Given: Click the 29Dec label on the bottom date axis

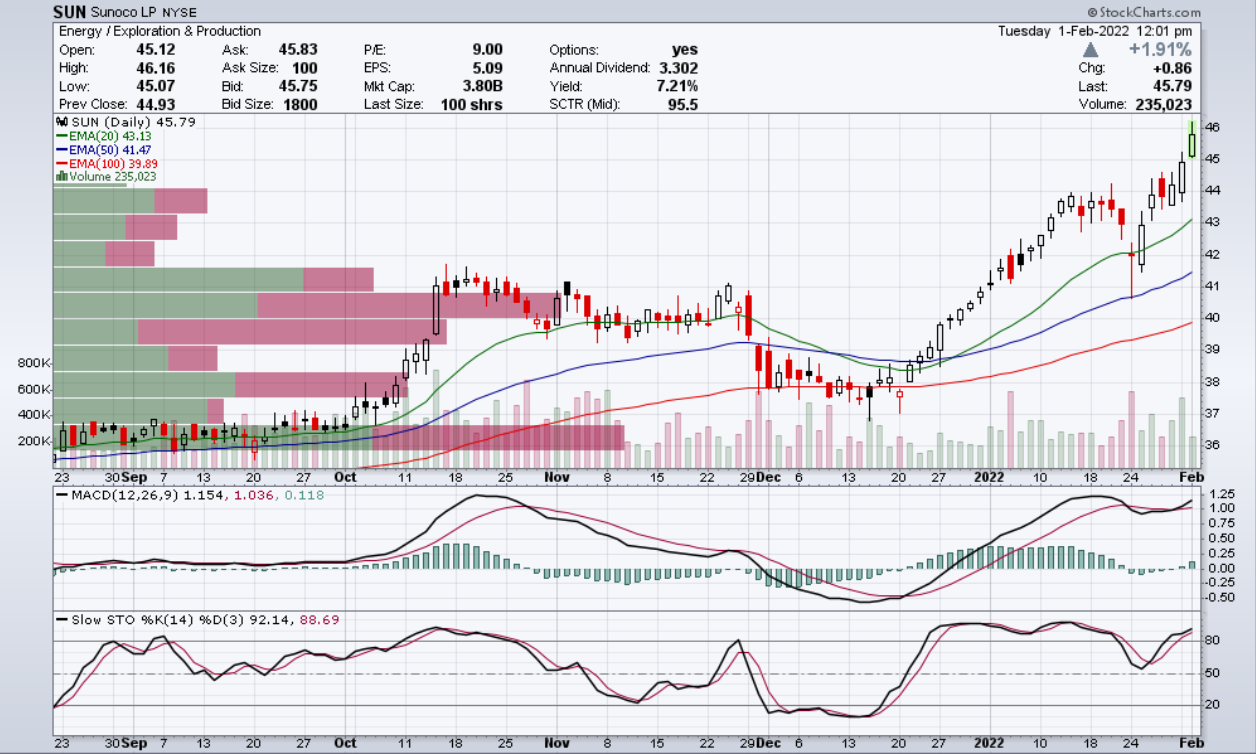Looking at the screenshot, I should pos(759,744).
